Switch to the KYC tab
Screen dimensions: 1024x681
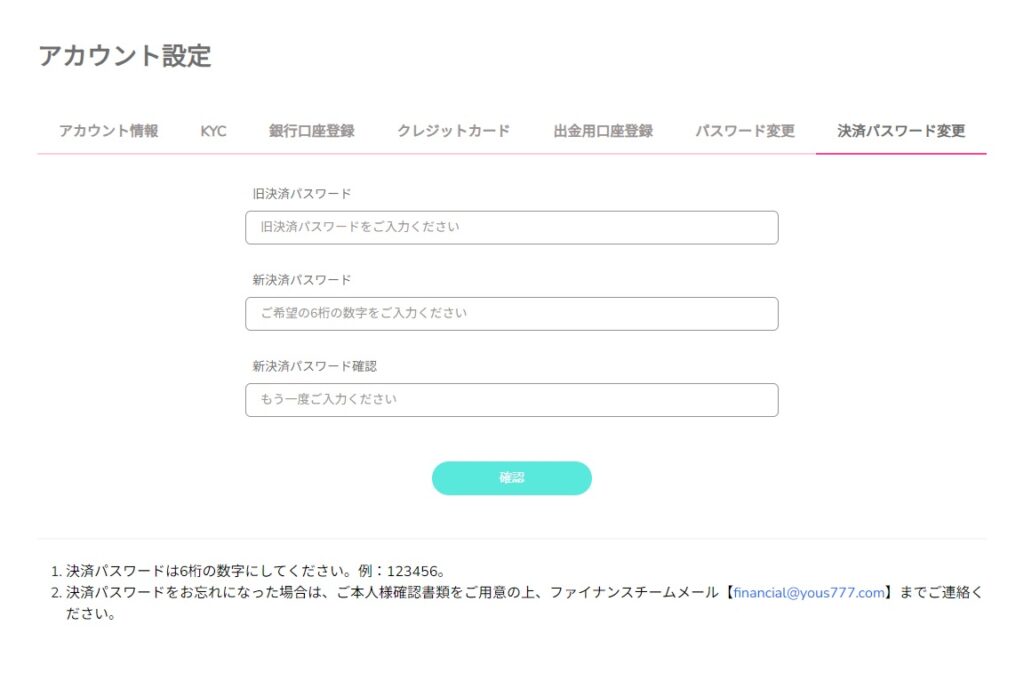click(213, 131)
